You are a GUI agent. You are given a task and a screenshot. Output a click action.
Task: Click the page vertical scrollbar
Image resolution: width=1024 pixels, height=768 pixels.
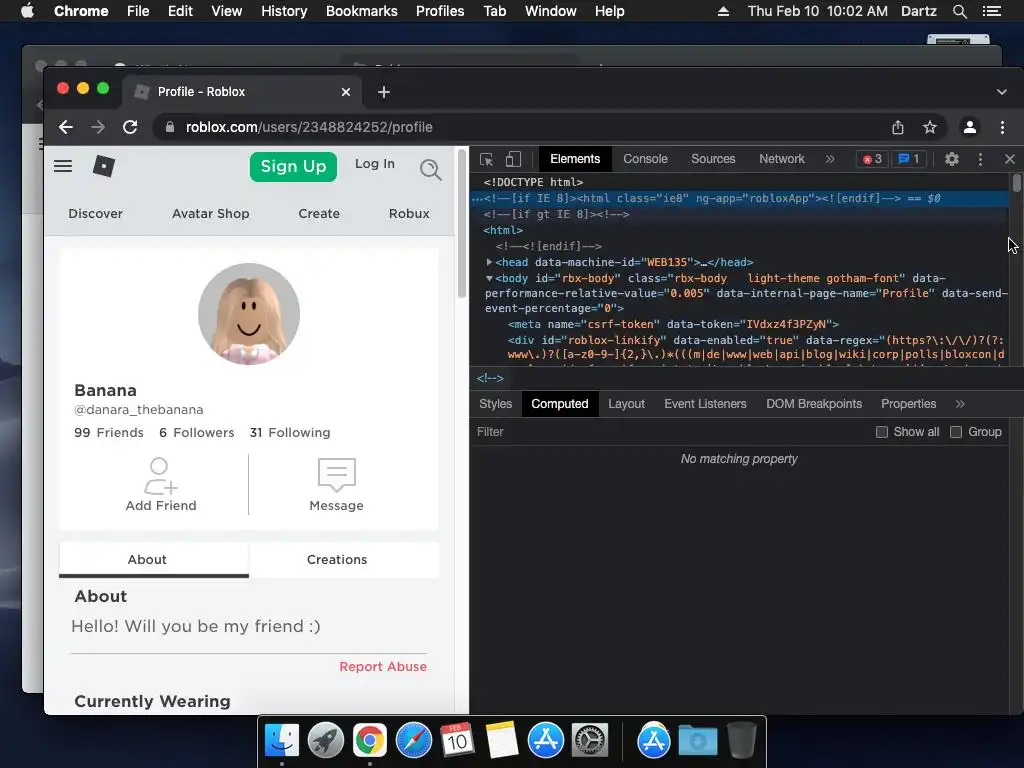pos(462,224)
